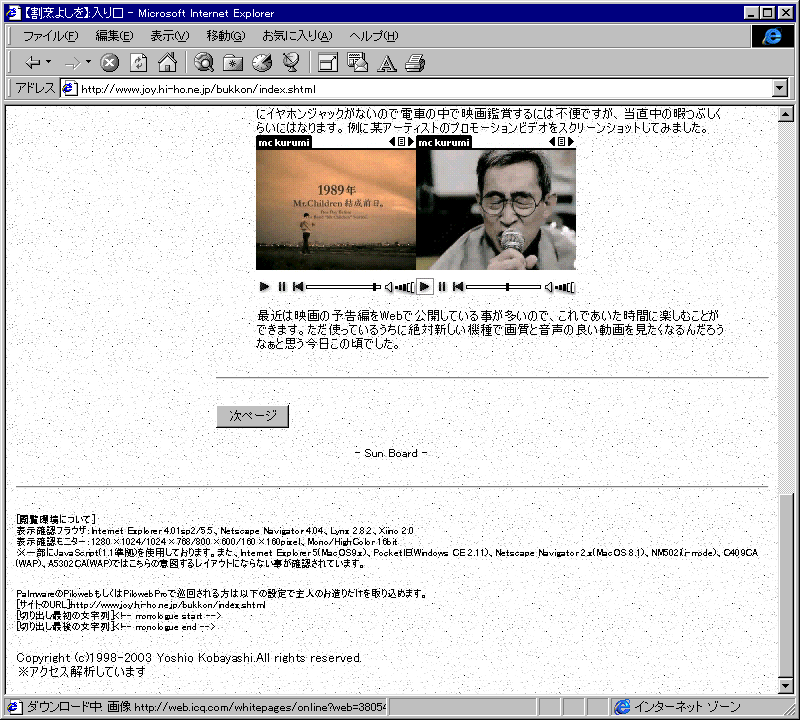Click the Internet Explorer logo throbber
The image size is (800, 720).
coord(772,36)
